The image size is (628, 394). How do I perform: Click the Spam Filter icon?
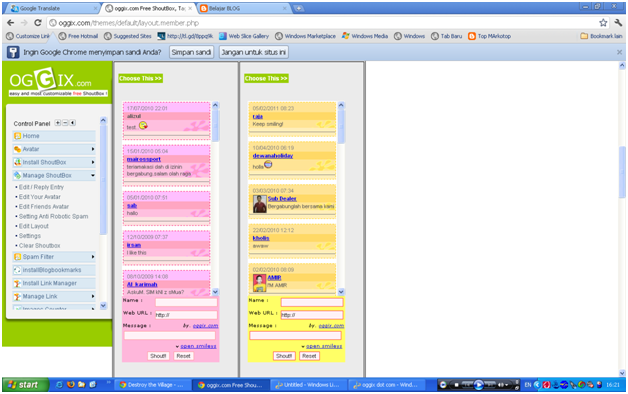click(x=18, y=257)
